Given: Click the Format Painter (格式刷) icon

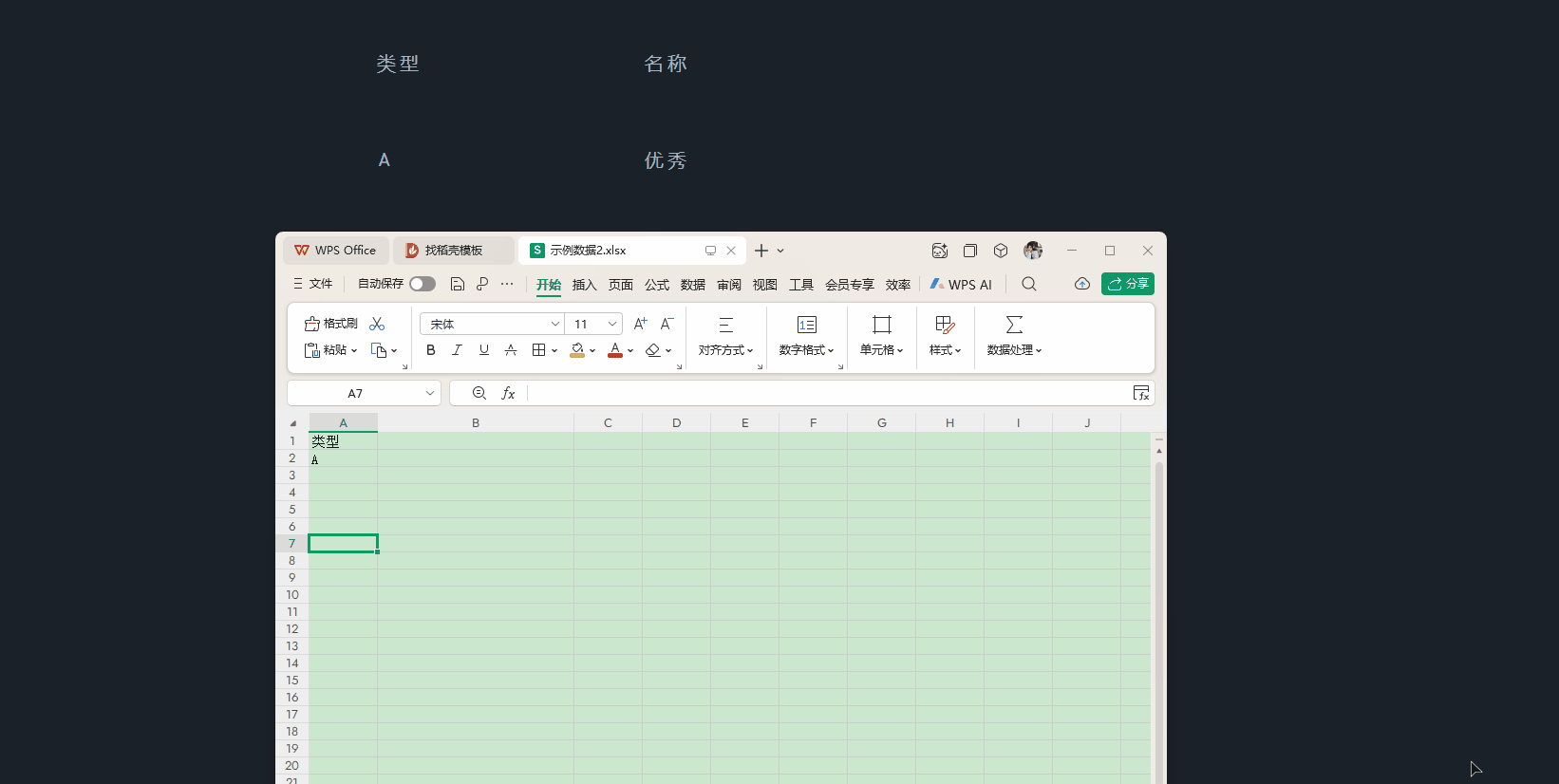Looking at the screenshot, I should (330, 324).
